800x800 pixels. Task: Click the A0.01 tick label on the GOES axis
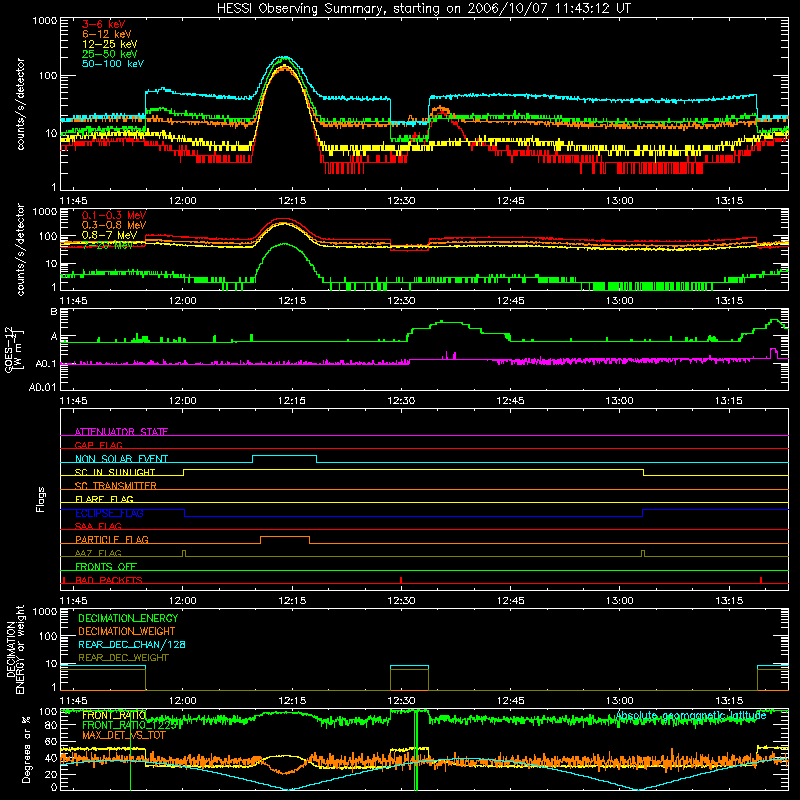coord(43,387)
